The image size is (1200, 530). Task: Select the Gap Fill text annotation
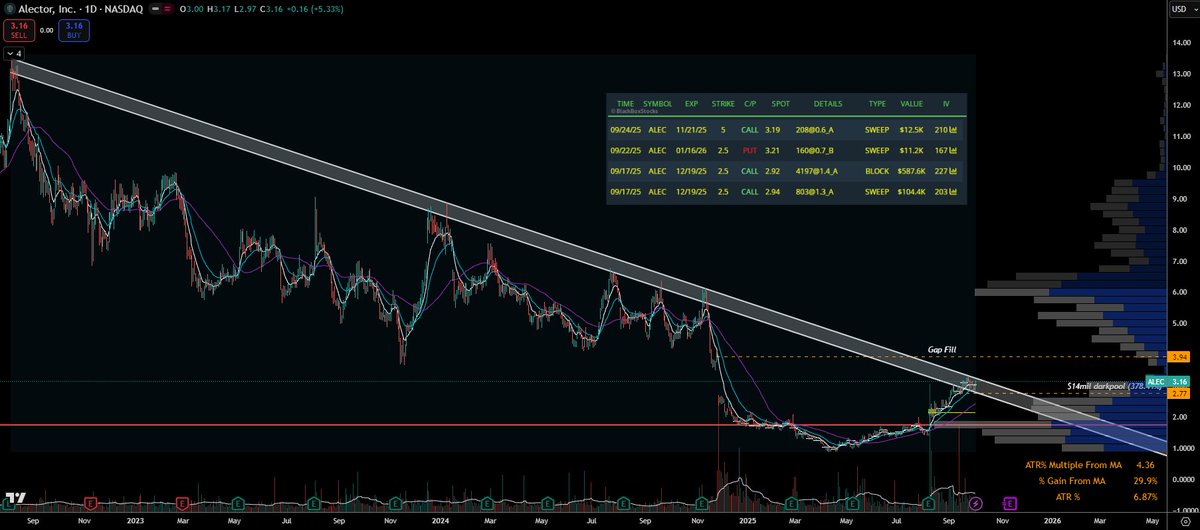pyautogui.click(x=943, y=351)
